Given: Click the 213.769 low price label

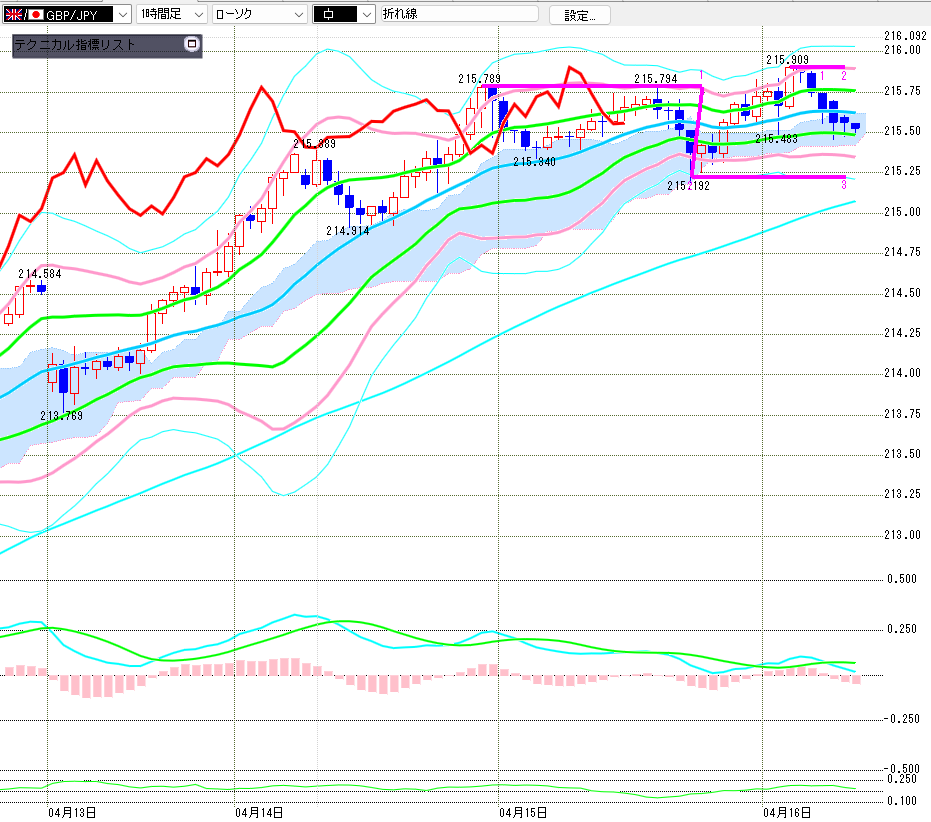Looking at the screenshot, I should 61,415.
